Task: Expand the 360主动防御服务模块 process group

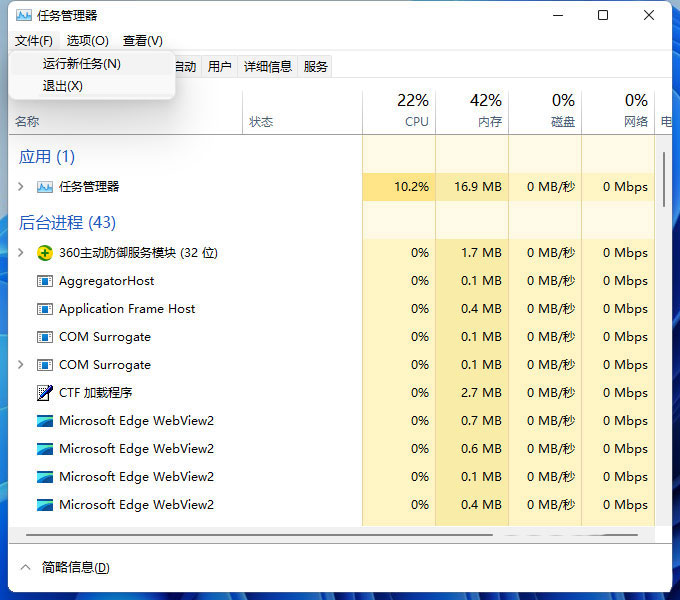Action: click(x=21, y=253)
